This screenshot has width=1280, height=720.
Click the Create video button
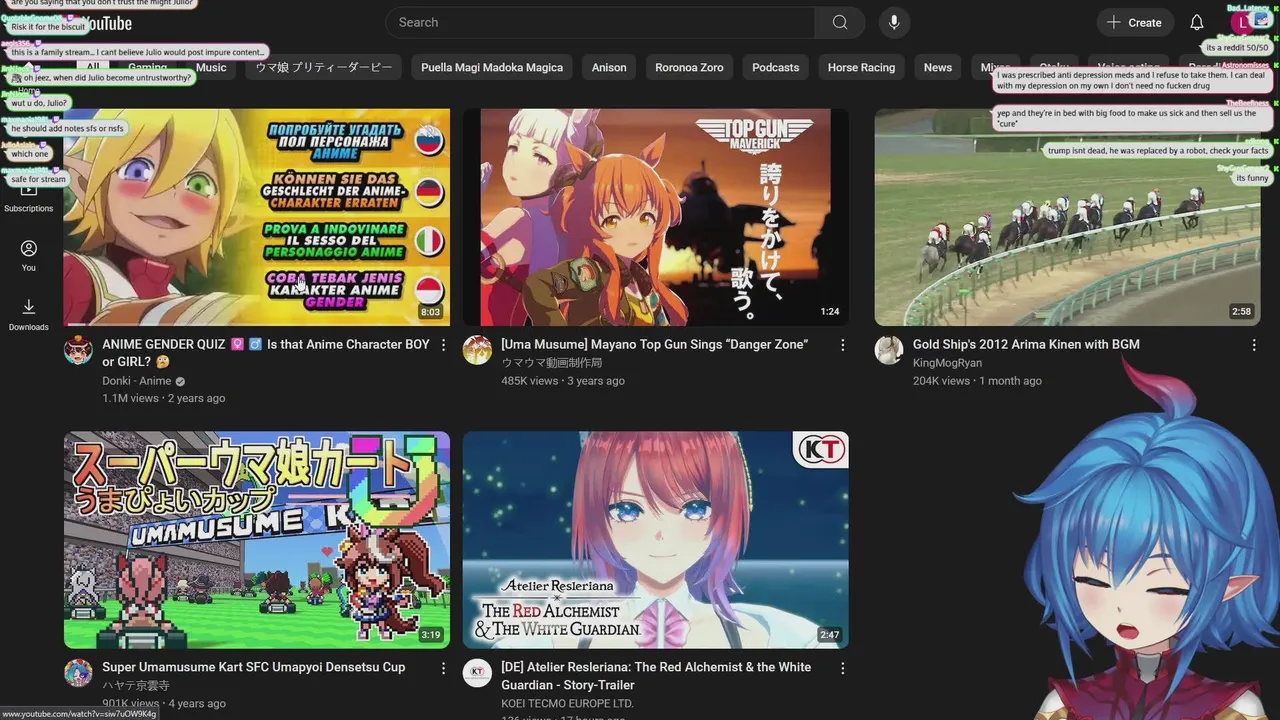click(1134, 22)
